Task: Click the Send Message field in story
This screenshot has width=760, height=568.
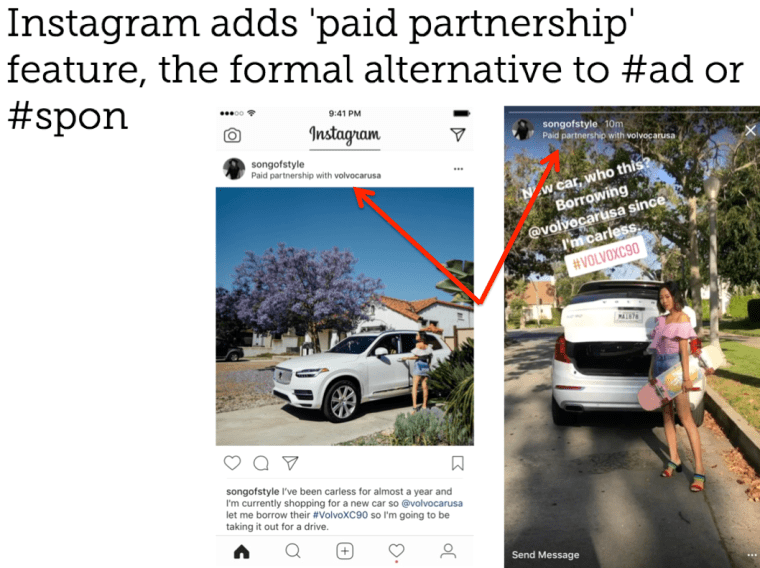Action: [545, 554]
